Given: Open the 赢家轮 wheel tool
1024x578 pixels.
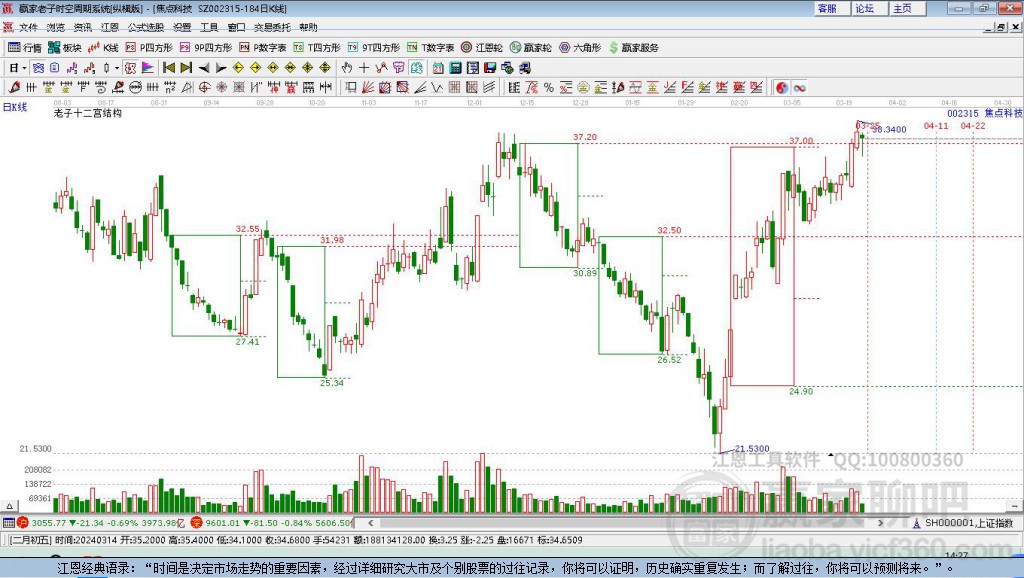Looking at the screenshot, I should click(531, 48).
